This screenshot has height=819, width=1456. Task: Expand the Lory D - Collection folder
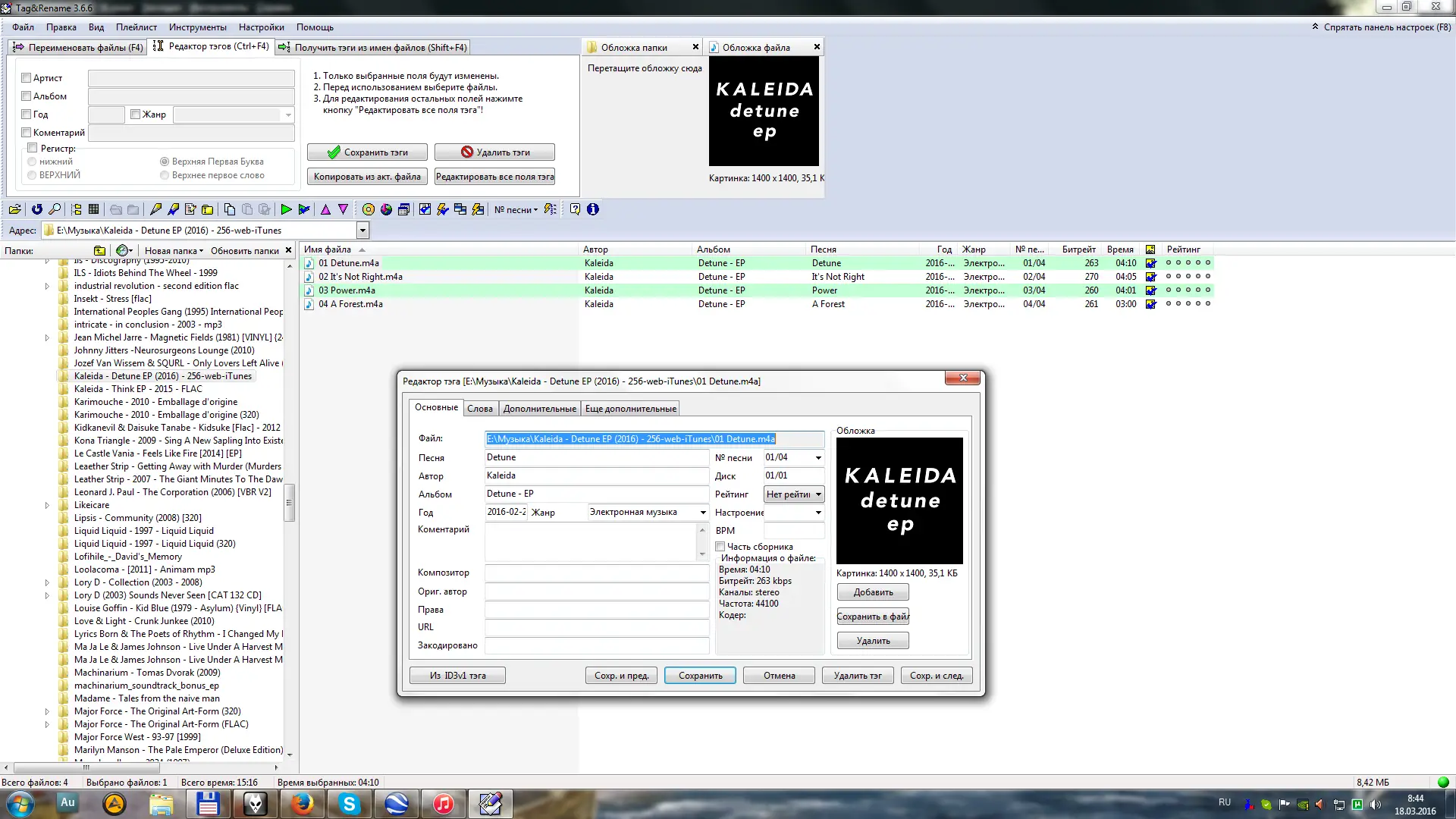pyautogui.click(x=47, y=582)
